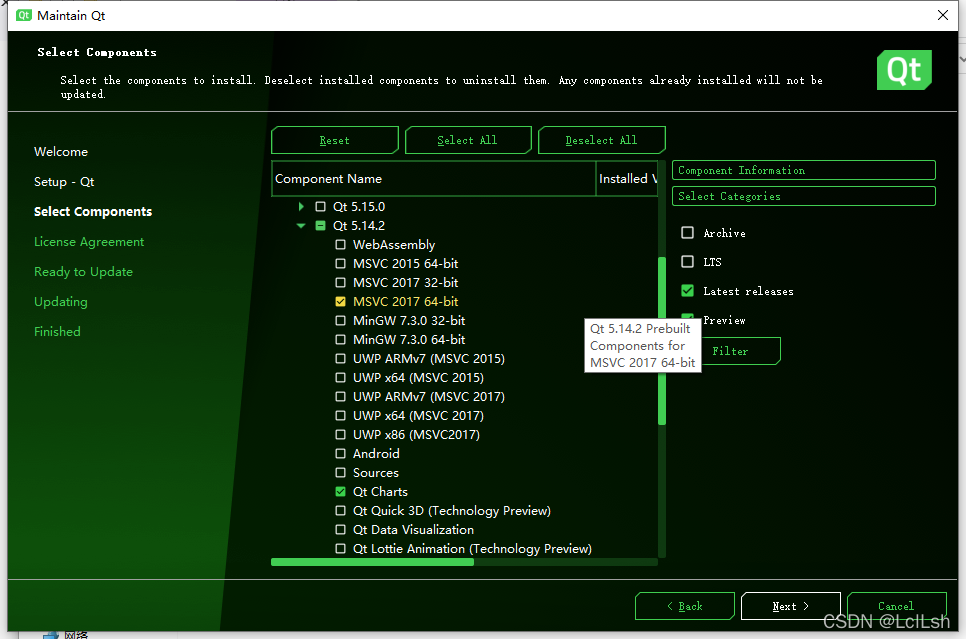Viewport: 966px width, 639px height.
Task: Enable the LTS category filter
Action: pyautogui.click(x=688, y=261)
